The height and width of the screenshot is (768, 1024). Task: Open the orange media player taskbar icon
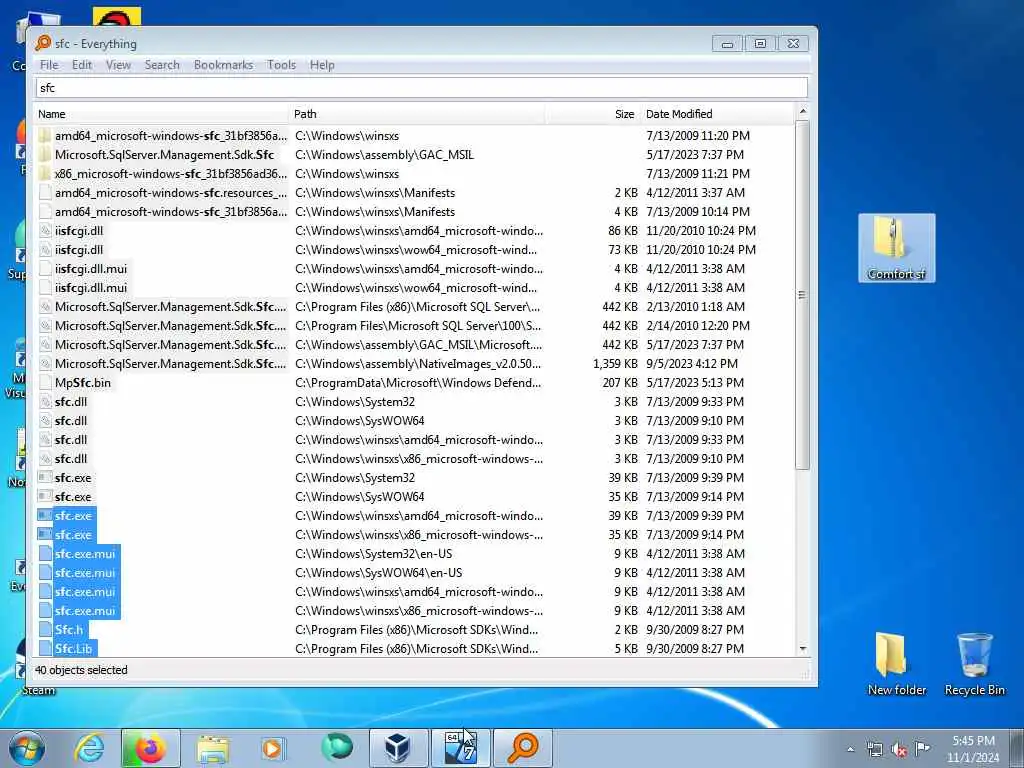click(273, 748)
